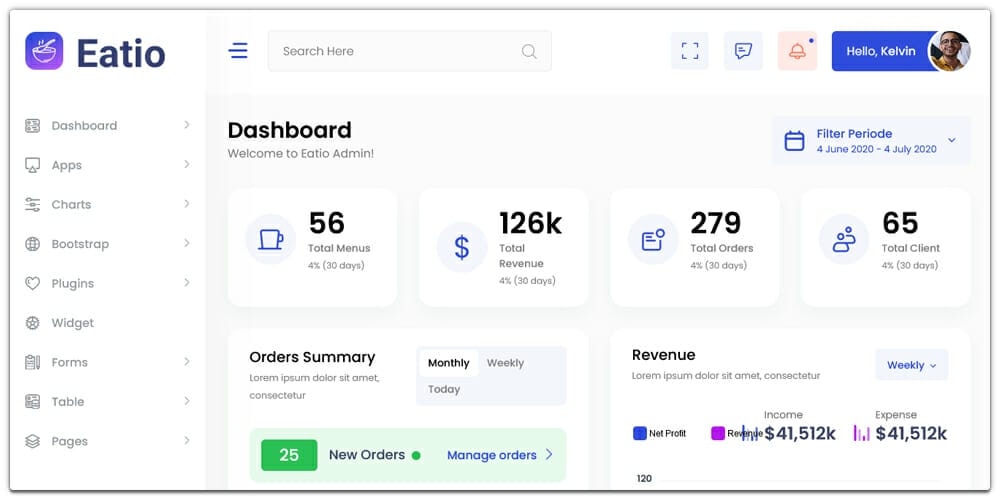This screenshot has width=1000, height=500.
Task: Click the 279 Total Orders value
Action: [716, 223]
